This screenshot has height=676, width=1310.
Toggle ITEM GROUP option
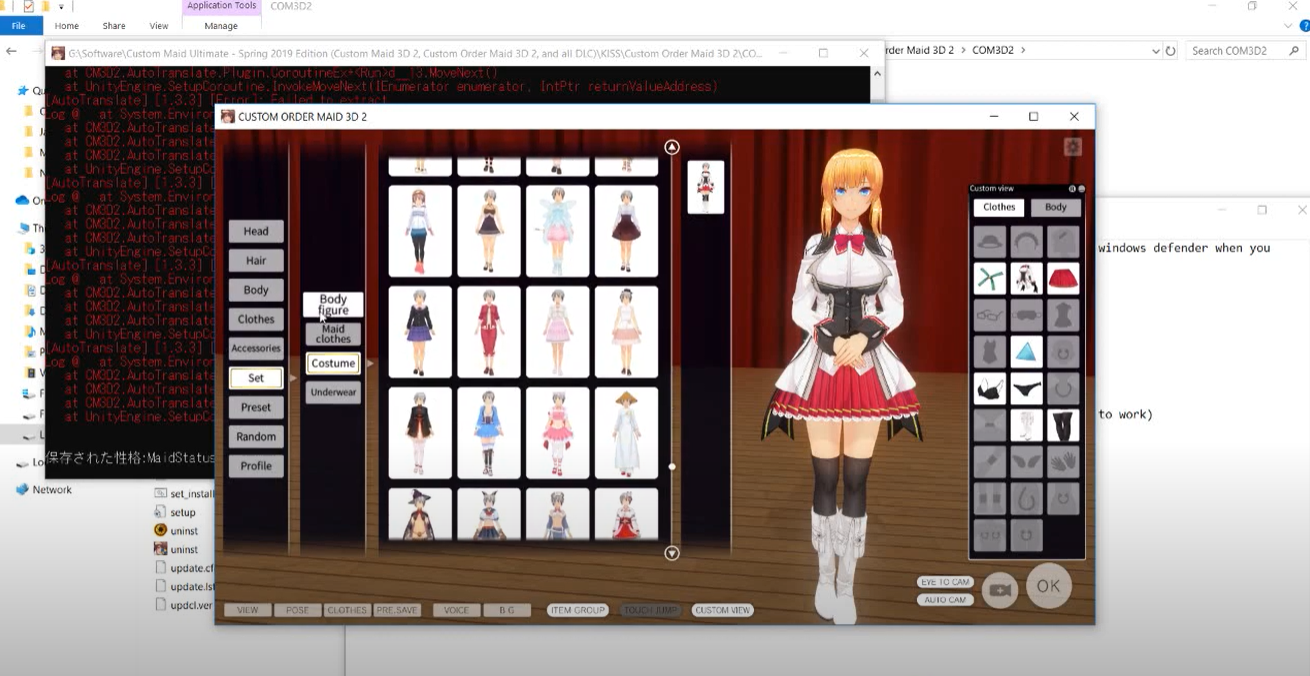tap(578, 610)
